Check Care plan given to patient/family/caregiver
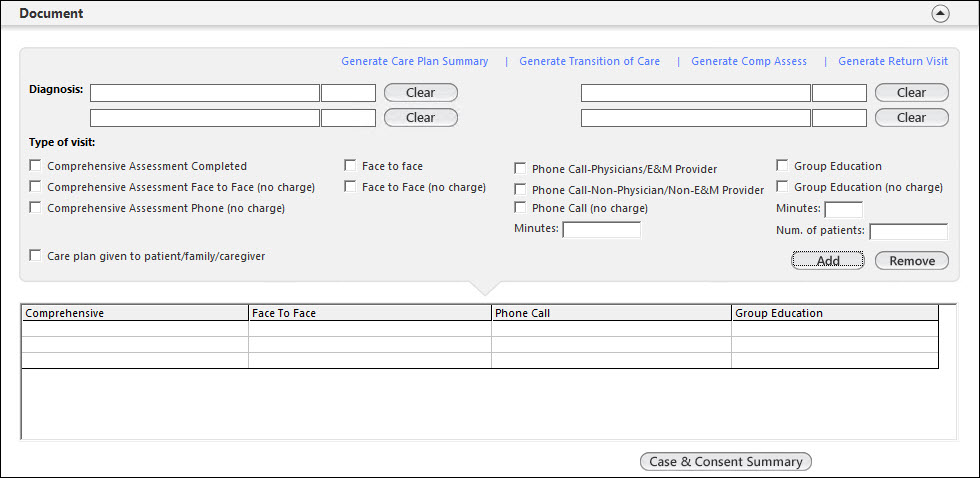This screenshot has height=478, width=980. click(x=36, y=256)
